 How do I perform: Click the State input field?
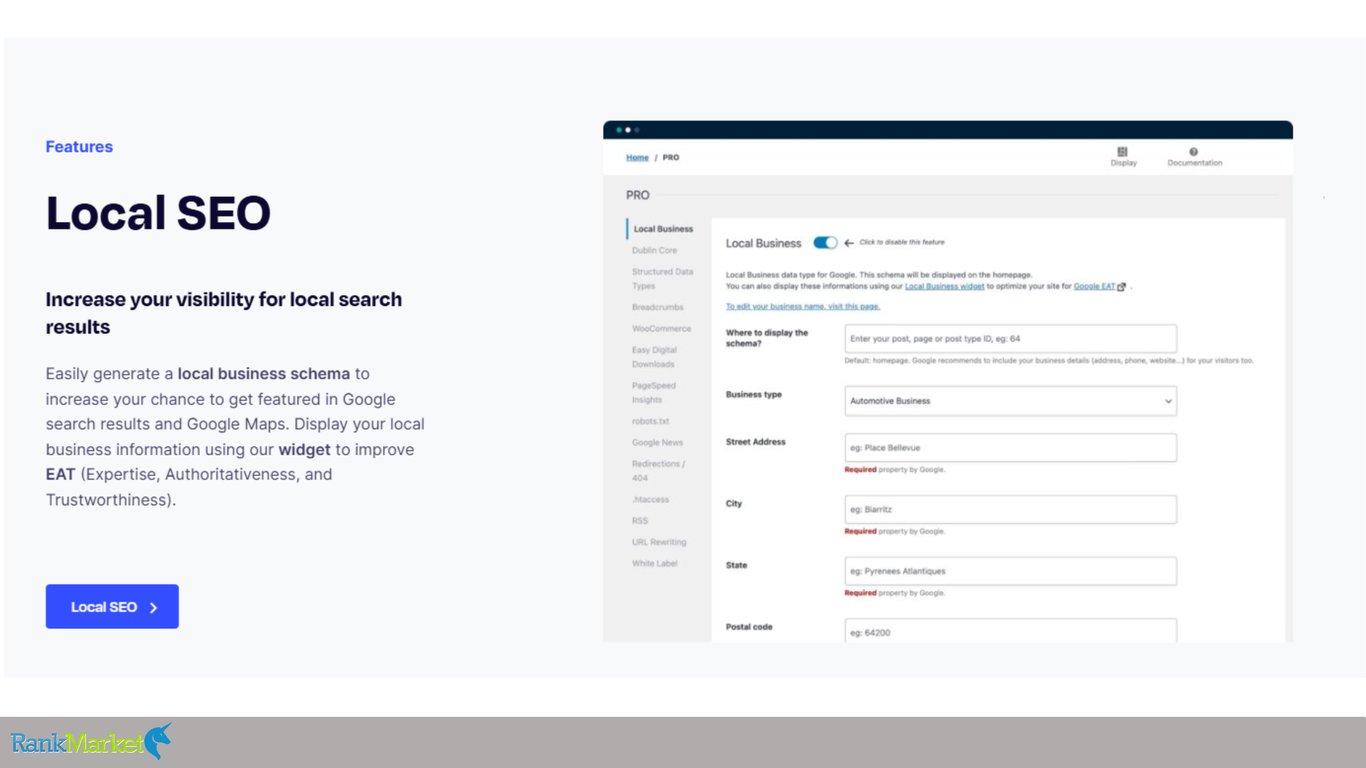pyautogui.click(x=1010, y=572)
